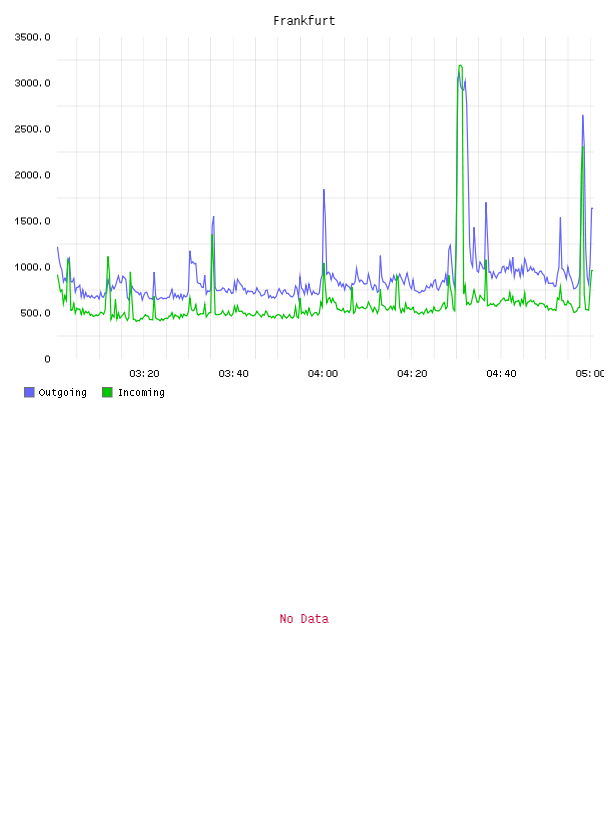Click the 04:00 time axis label
This screenshot has width=608, height=816.
323,374
